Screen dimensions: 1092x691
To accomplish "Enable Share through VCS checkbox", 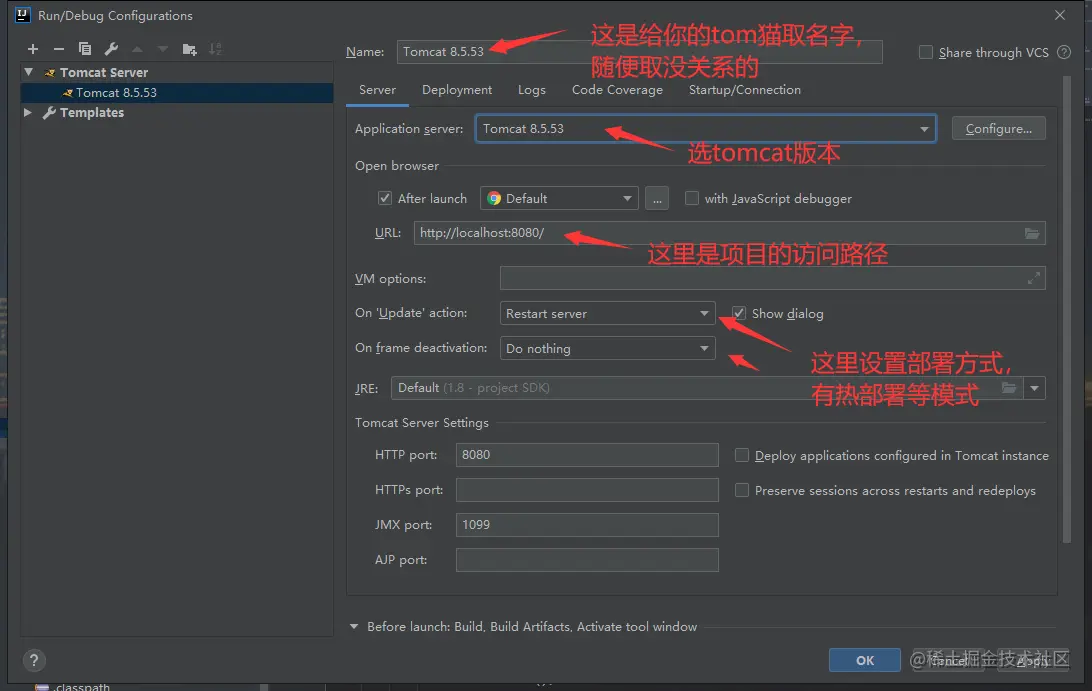I will pyautogui.click(x=926, y=52).
